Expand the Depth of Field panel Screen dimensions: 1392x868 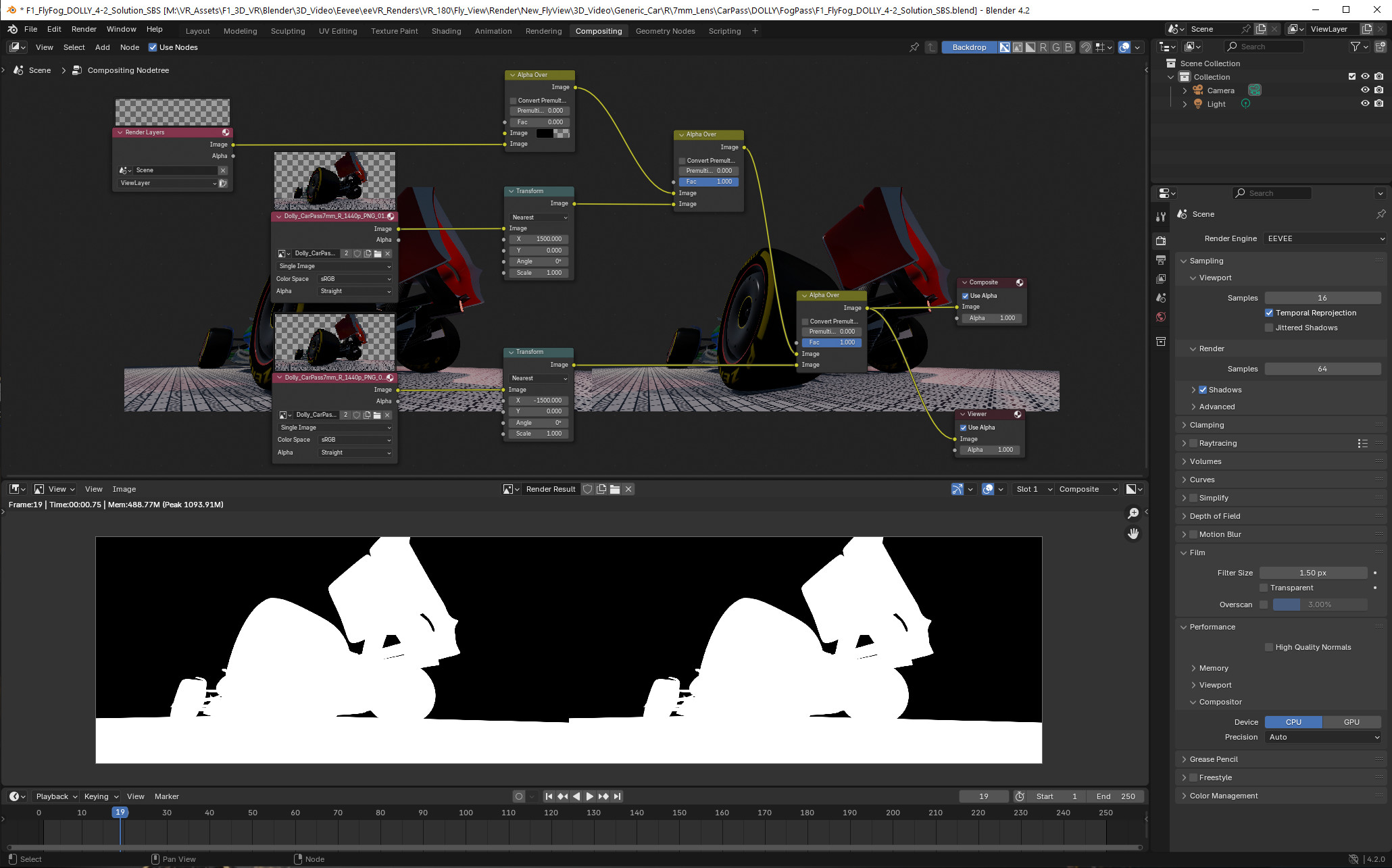click(x=1214, y=516)
